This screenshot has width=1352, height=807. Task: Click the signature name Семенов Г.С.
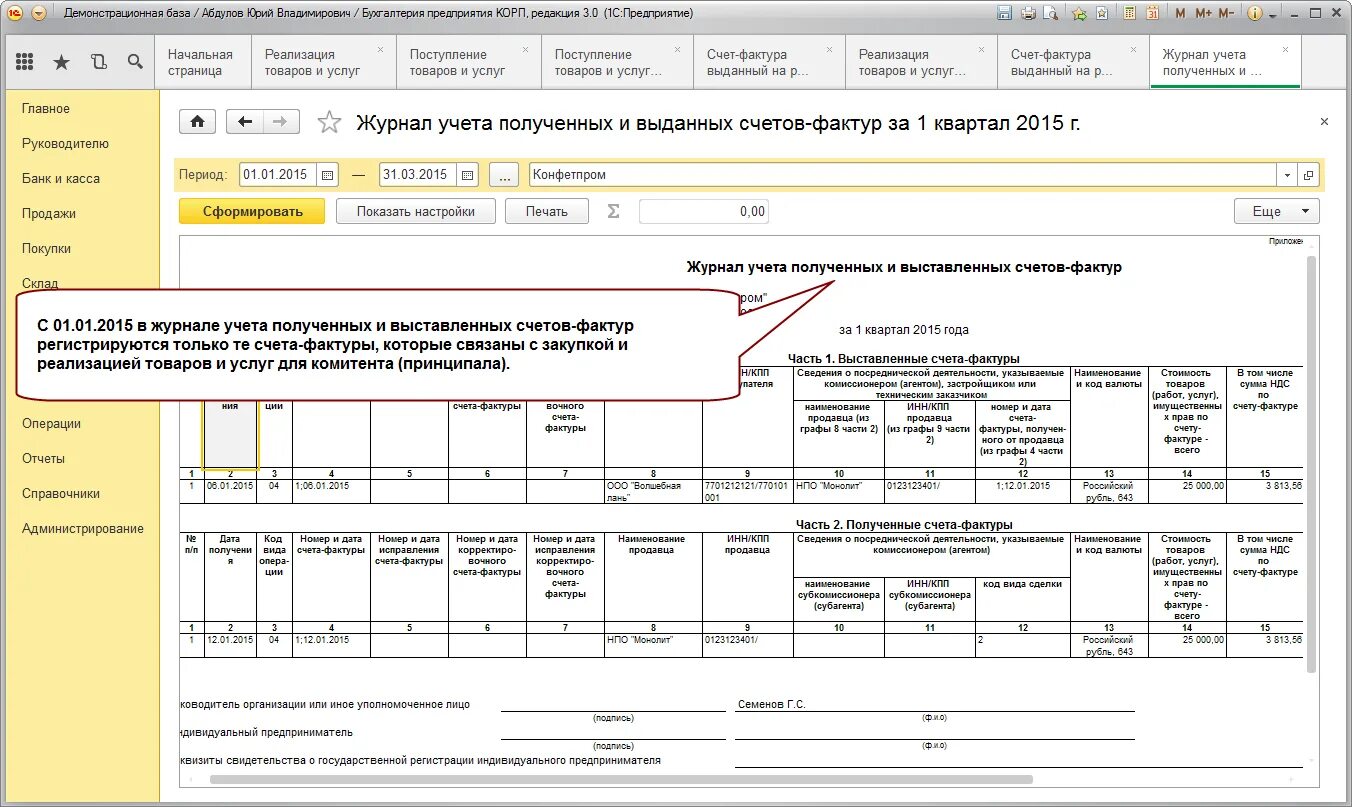771,704
